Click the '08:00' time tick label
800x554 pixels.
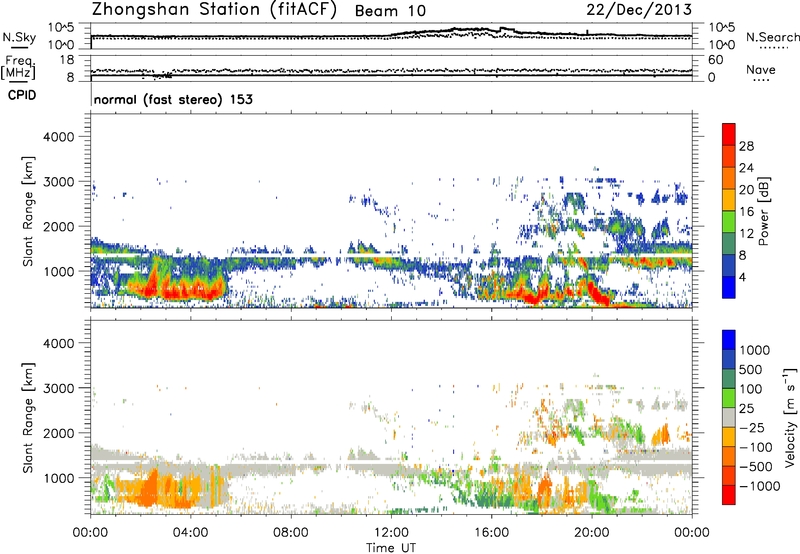[290, 533]
